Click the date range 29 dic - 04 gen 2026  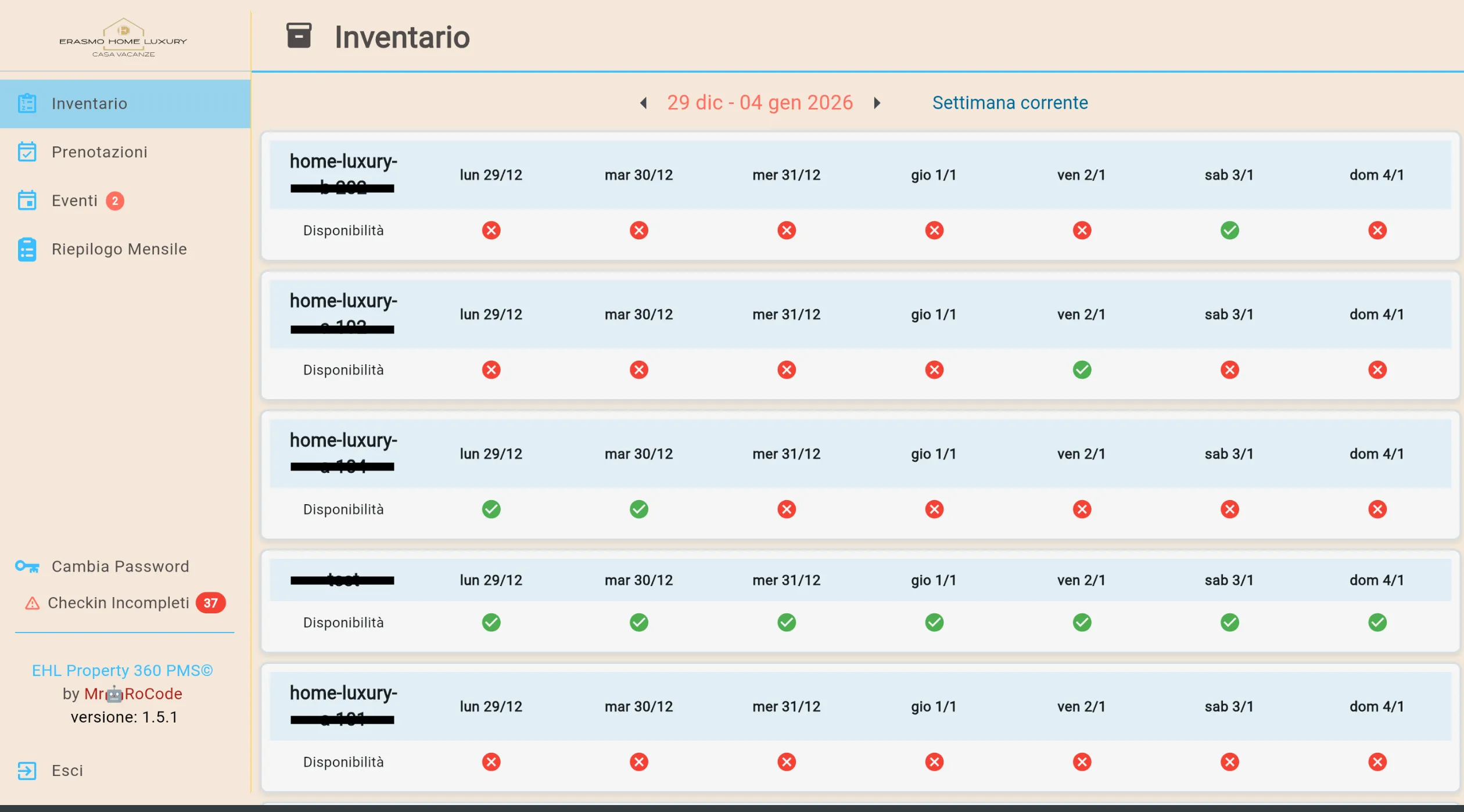[760, 103]
